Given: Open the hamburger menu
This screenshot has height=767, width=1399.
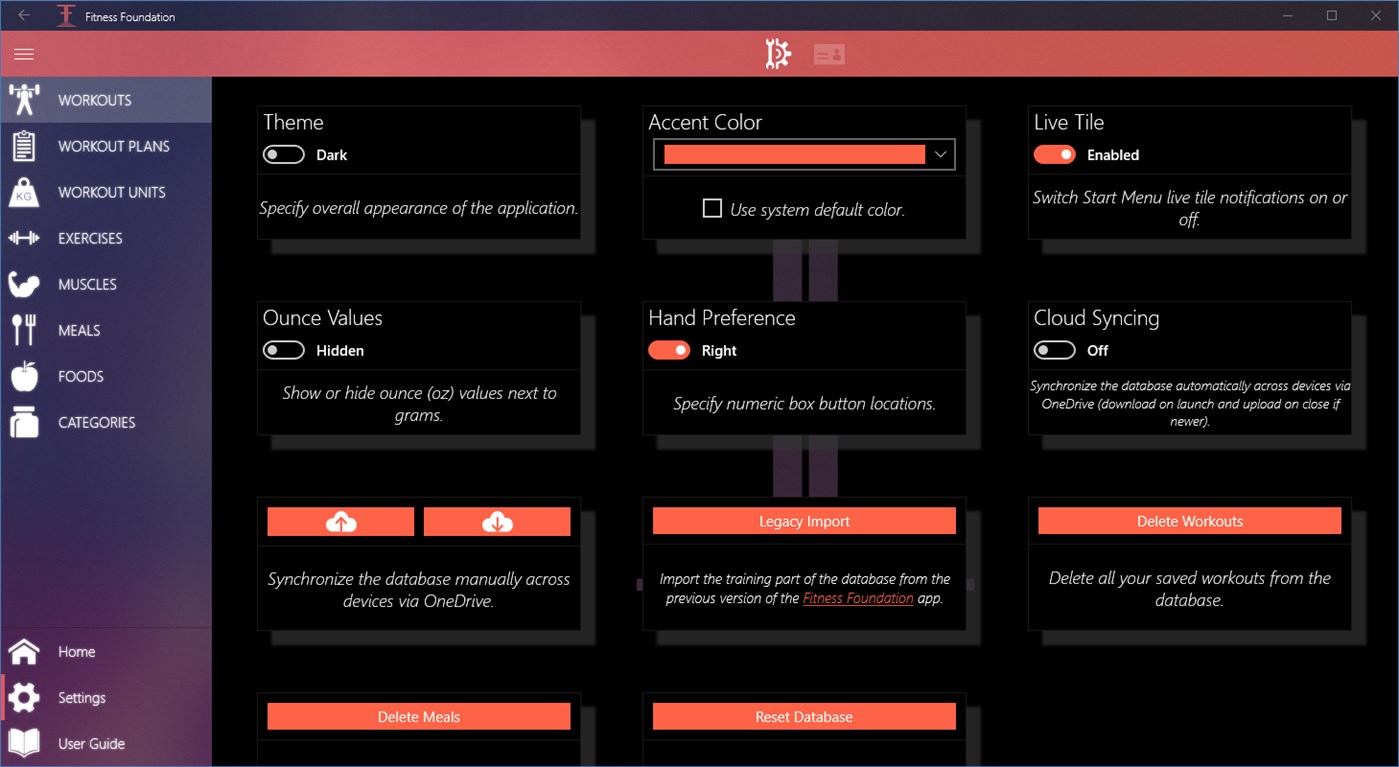Looking at the screenshot, I should pyautogui.click(x=23, y=53).
